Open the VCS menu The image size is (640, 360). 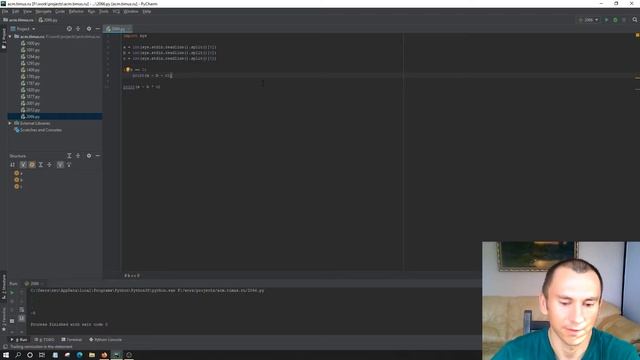click(x=116, y=11)
